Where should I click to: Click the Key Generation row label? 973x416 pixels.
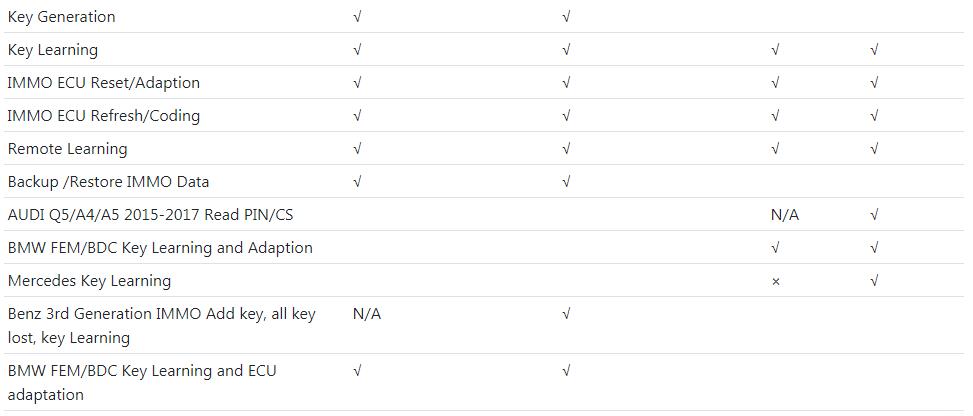pos(61,17)
